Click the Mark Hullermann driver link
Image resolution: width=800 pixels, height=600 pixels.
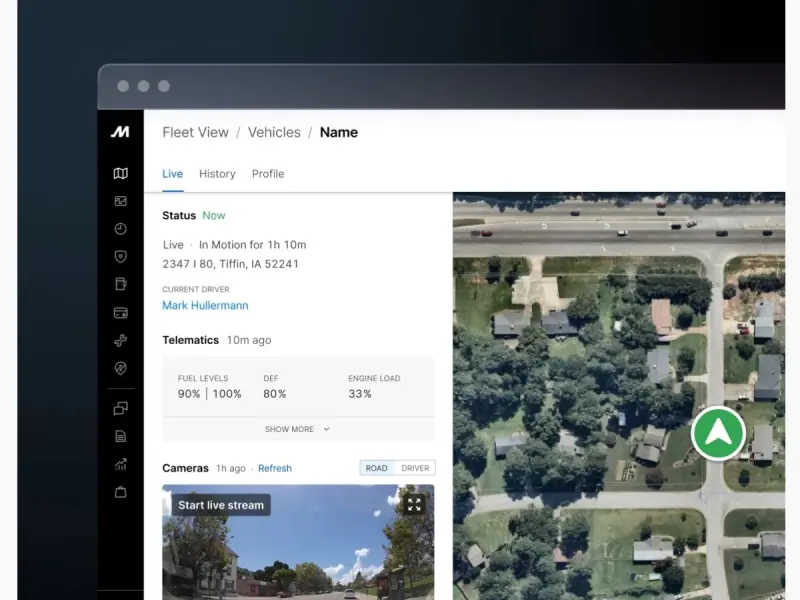click(x=205, y=306)
